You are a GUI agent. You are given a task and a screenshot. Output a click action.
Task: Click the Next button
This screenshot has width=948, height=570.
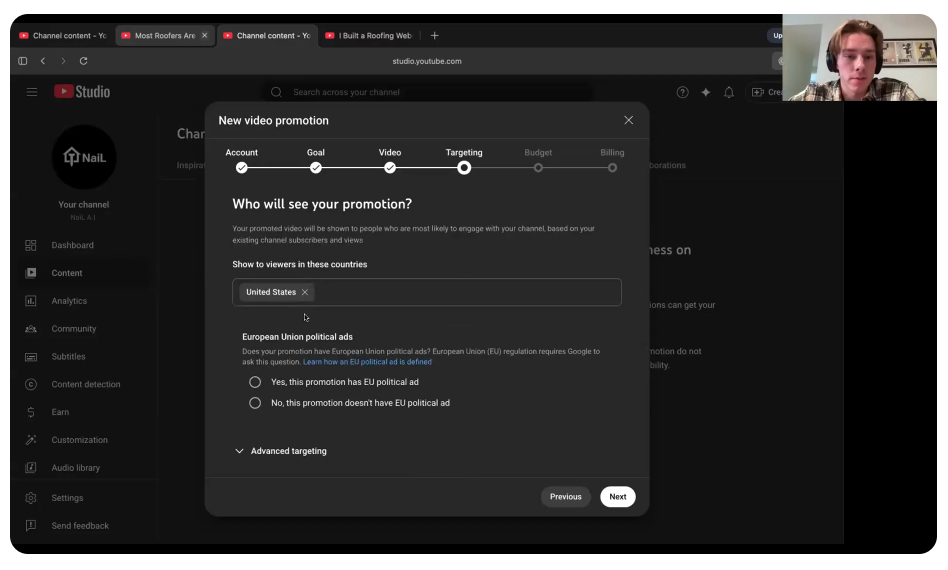click(617, 497)
